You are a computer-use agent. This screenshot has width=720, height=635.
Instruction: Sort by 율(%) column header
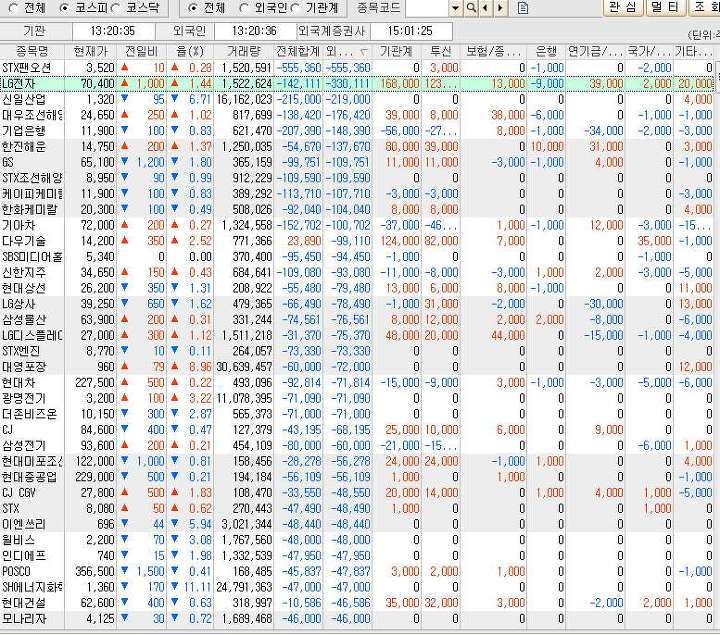pyautogui.click(x=190, y=51)
